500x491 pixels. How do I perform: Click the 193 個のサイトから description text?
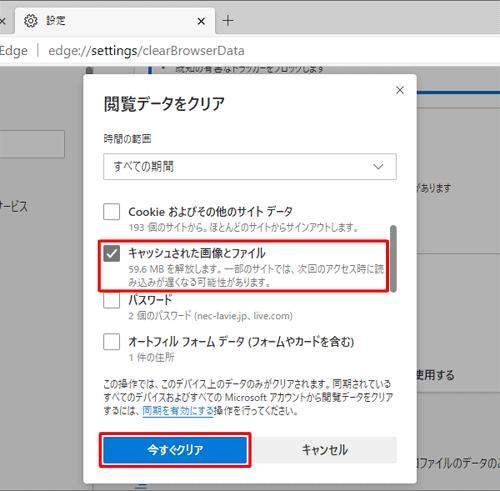pos(244,227)
